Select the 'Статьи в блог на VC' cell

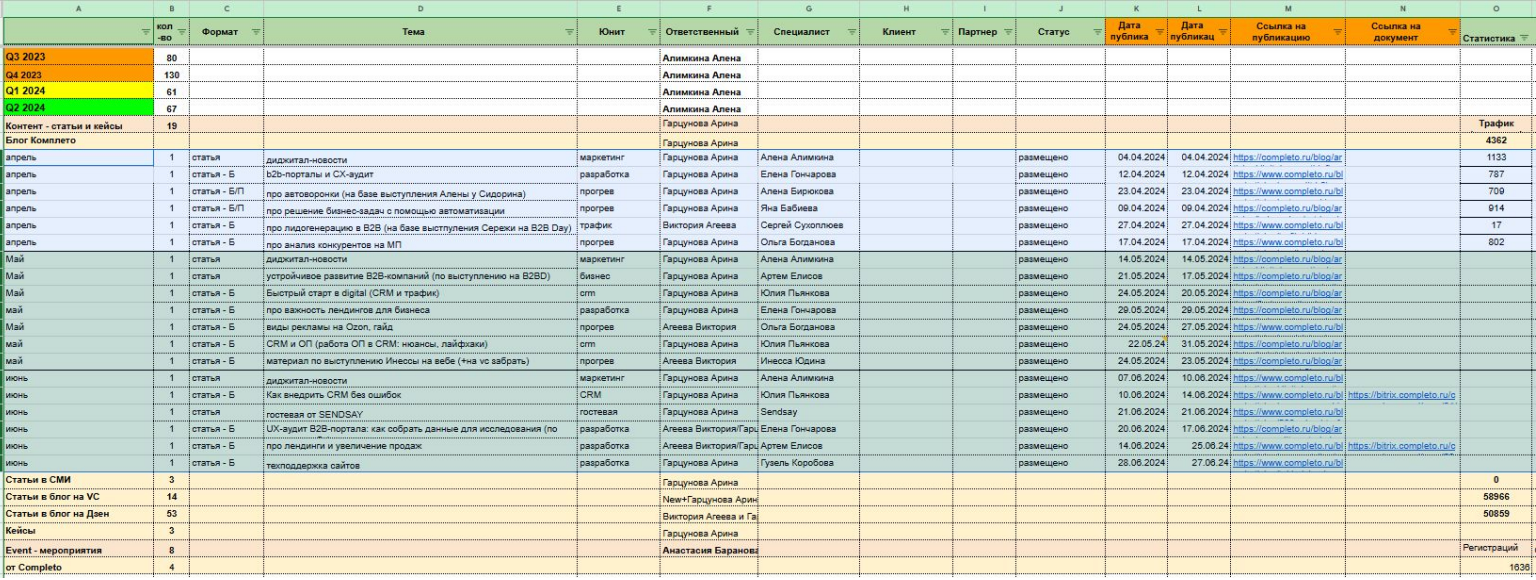(x=78, y=498)
